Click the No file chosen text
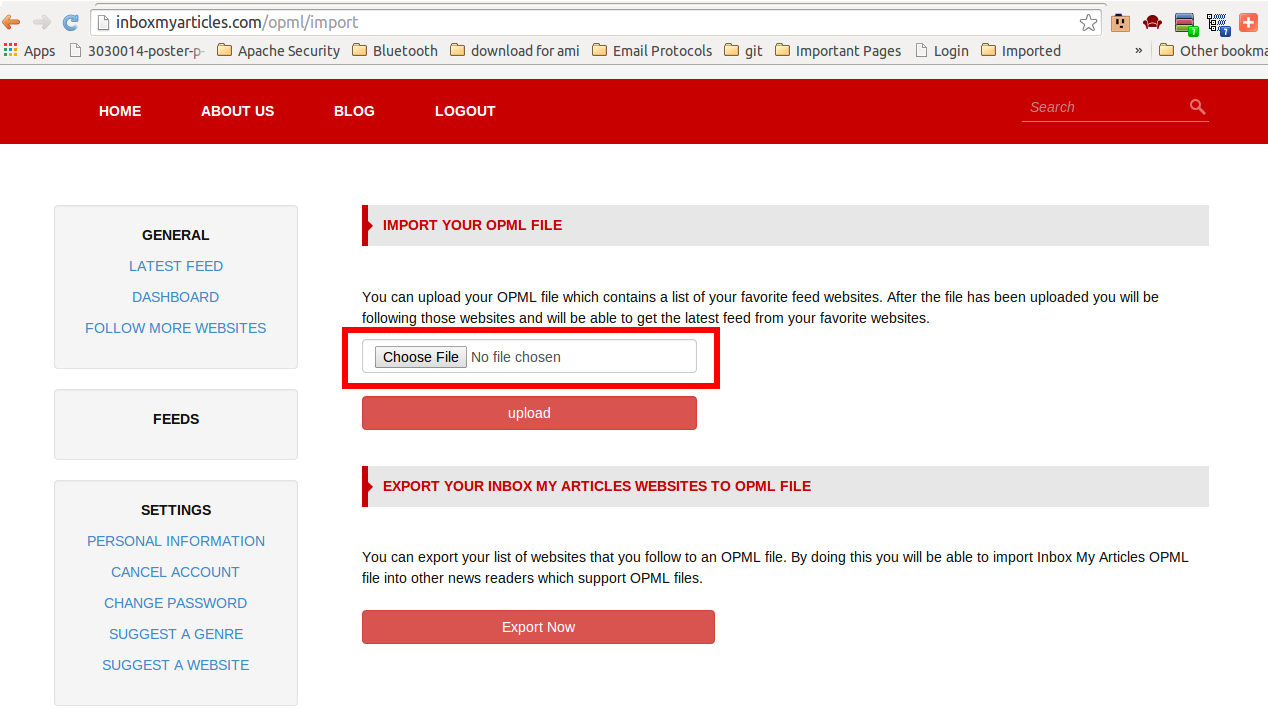 pyautogui.click(x=516, y=357)
